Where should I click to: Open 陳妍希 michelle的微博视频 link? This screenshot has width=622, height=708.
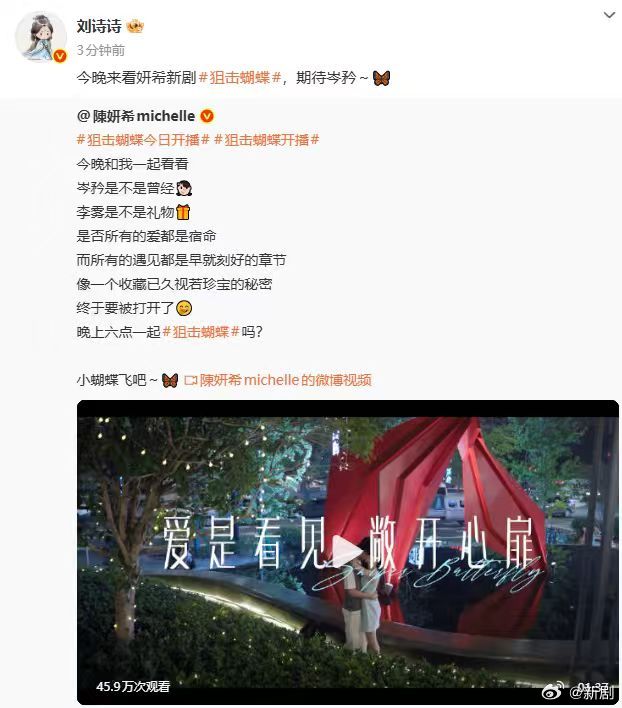278,380
